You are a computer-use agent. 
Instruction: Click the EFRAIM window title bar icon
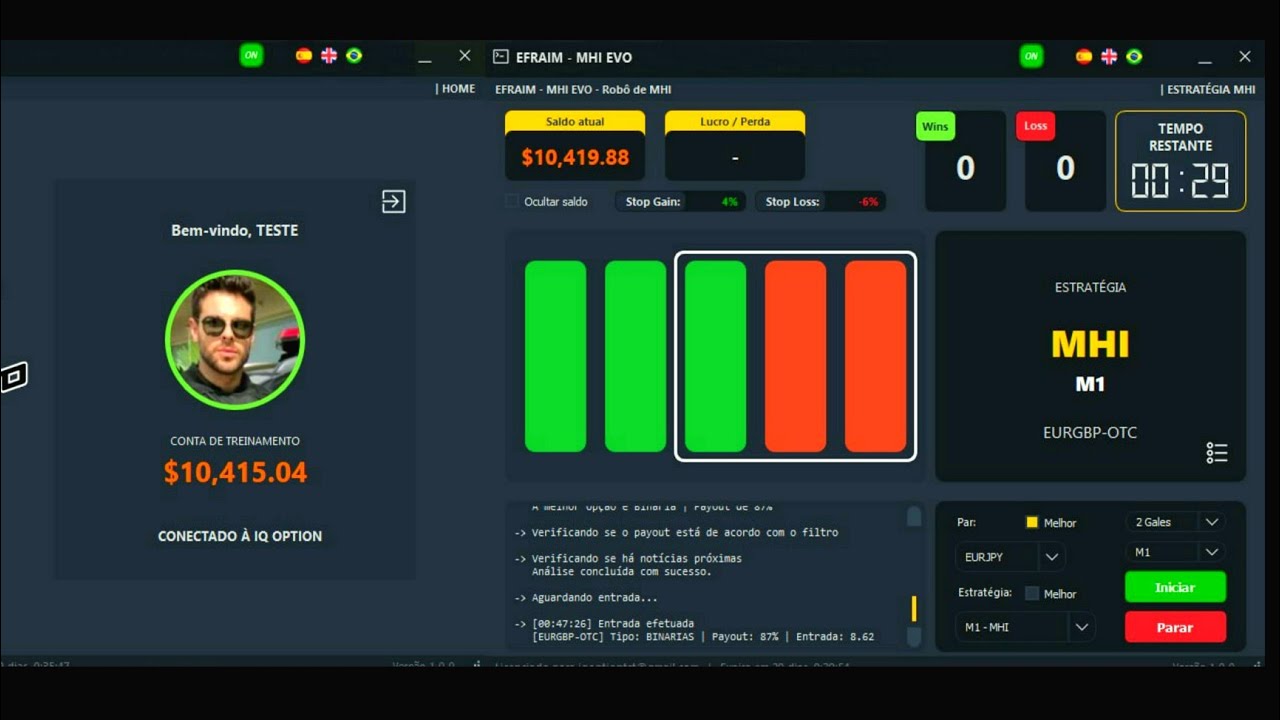pyautogui.click(x=501, y=57)
